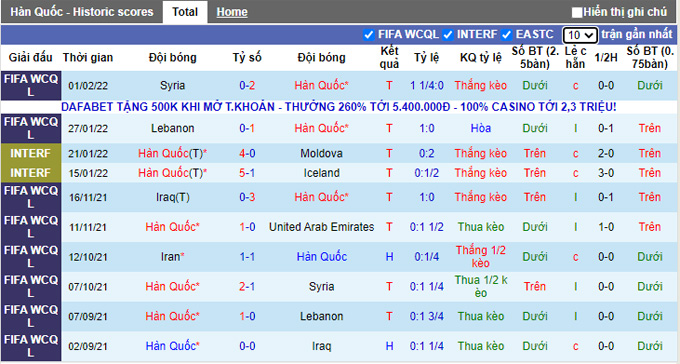The width and height of the screenshot is (680, 364).
Task: Click the KQ tỷ lệ column header
Action: [x=481, y=57]
